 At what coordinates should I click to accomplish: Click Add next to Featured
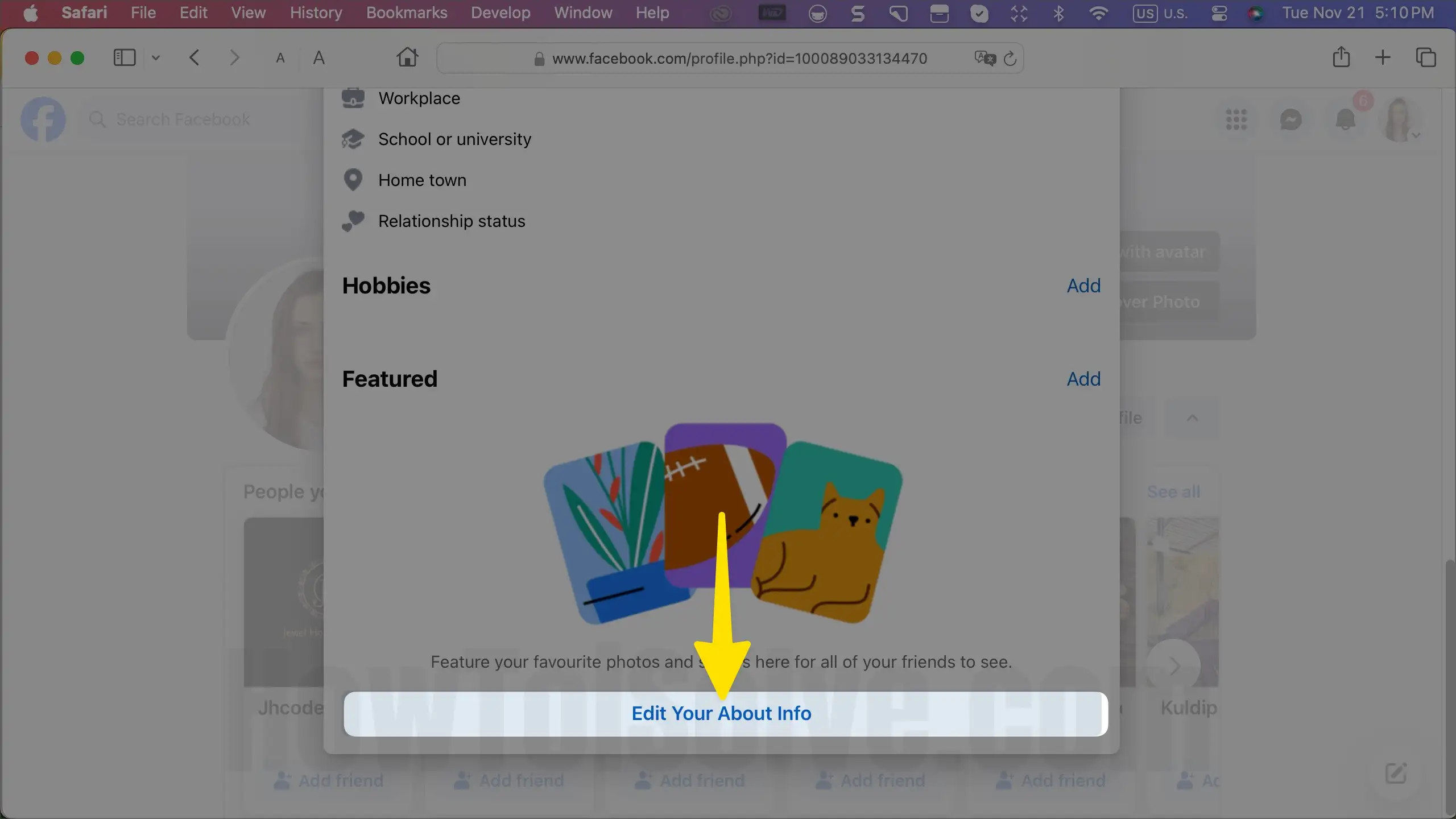coord(1083,379)
